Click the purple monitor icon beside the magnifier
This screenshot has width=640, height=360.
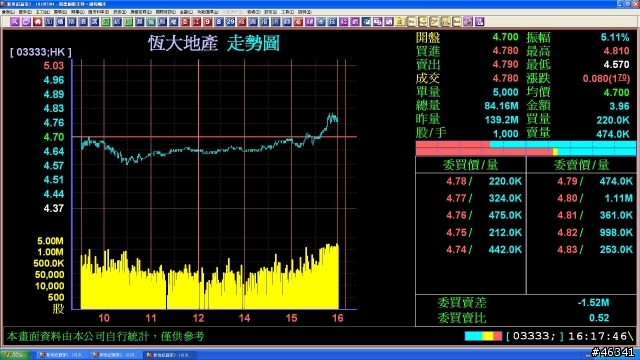[x=26, y=22]
